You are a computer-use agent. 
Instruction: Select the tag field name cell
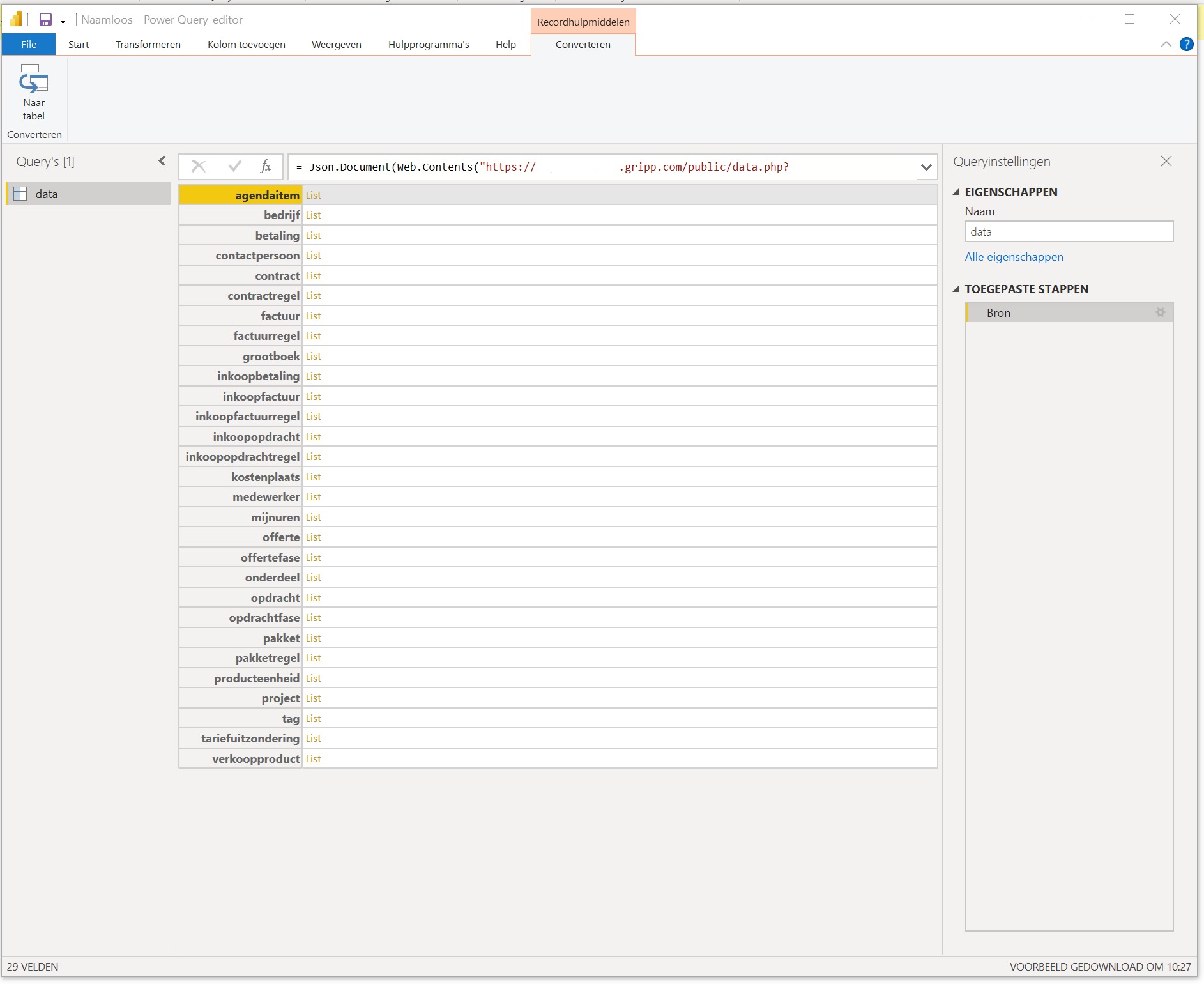240,718
